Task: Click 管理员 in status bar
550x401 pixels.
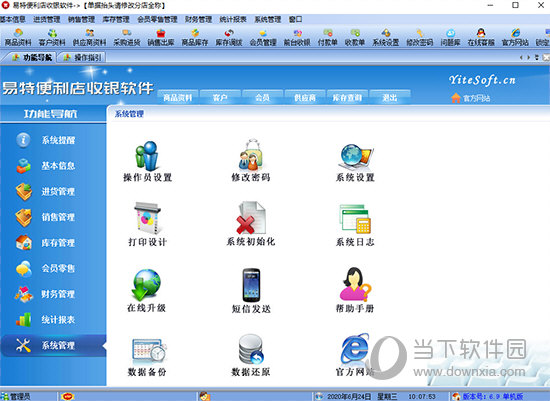Action: [x=16, y=396]
